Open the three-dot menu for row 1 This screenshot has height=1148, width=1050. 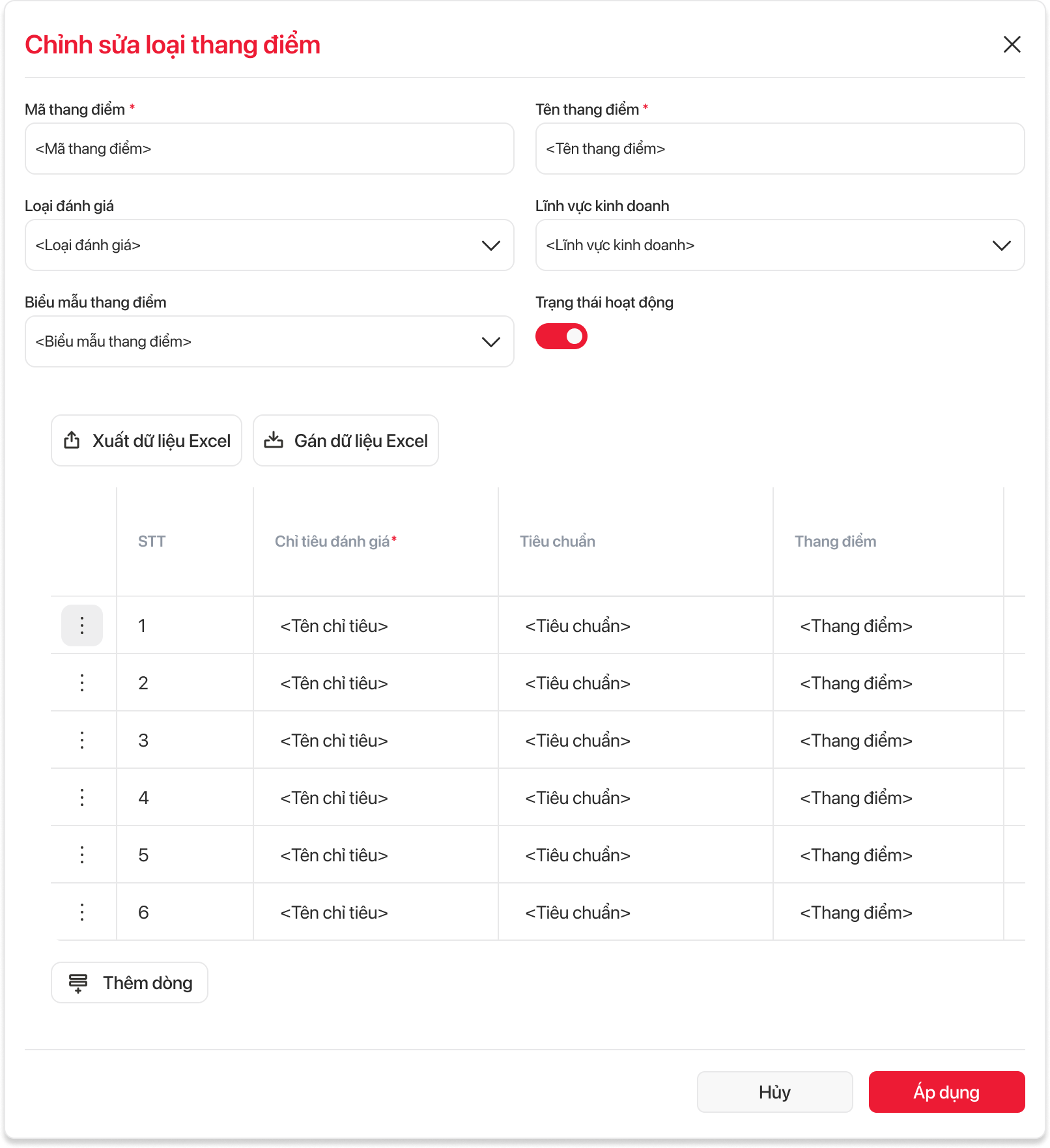[x=82, y=625]
